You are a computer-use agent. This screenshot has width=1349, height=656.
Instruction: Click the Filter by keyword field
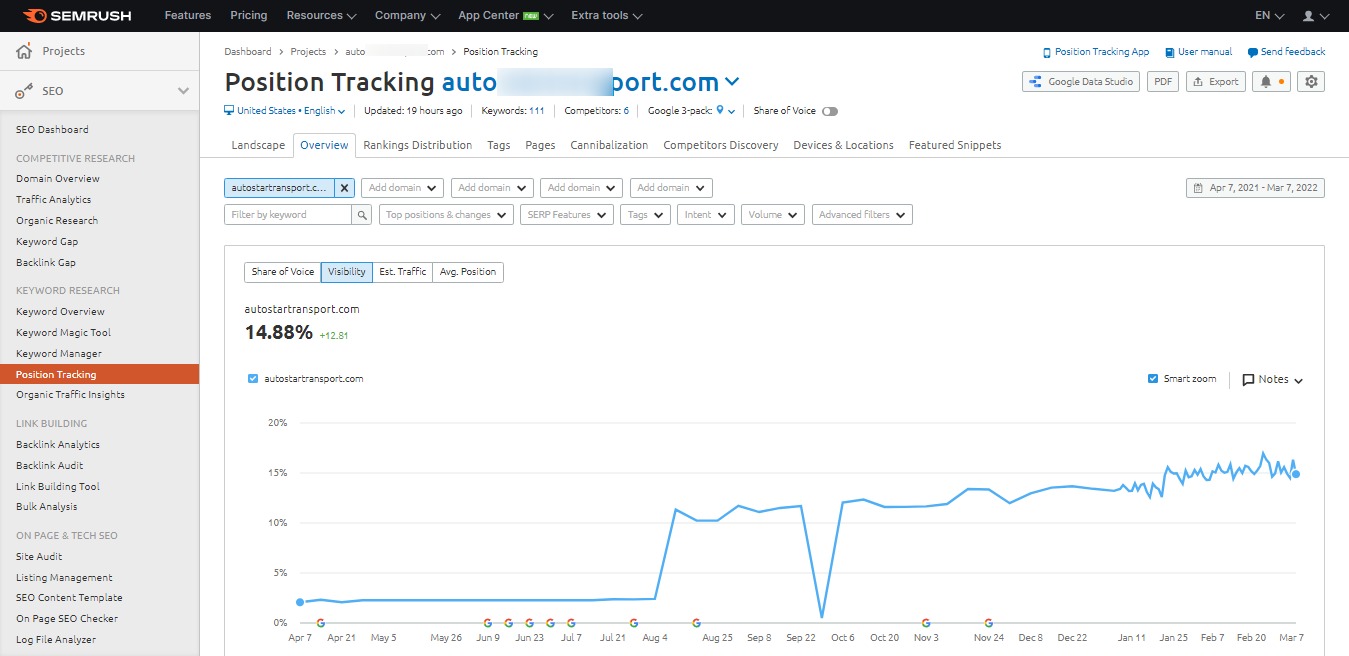(x=288, y=215)
